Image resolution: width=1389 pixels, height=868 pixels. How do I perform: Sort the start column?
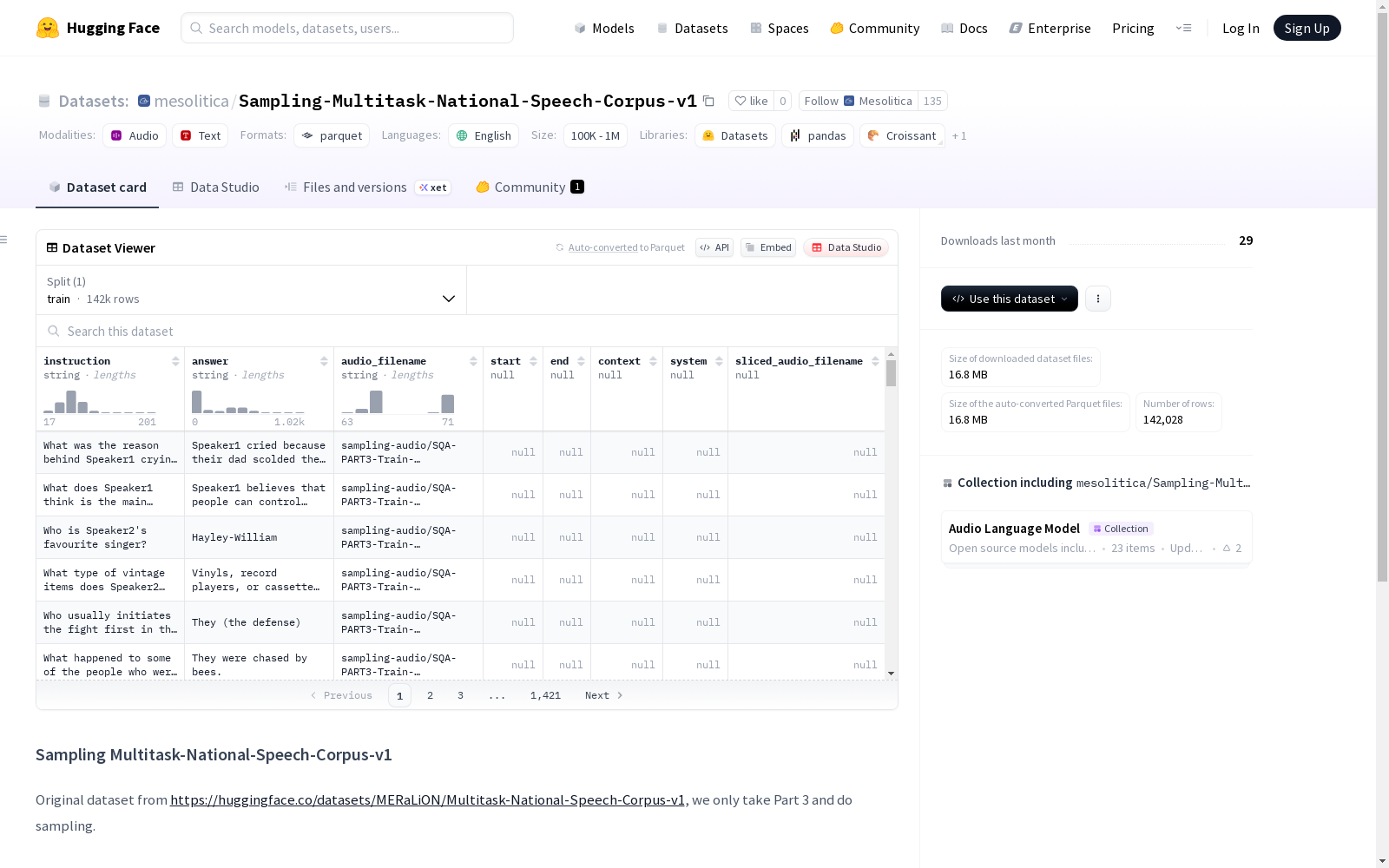(x=533, y=361)
